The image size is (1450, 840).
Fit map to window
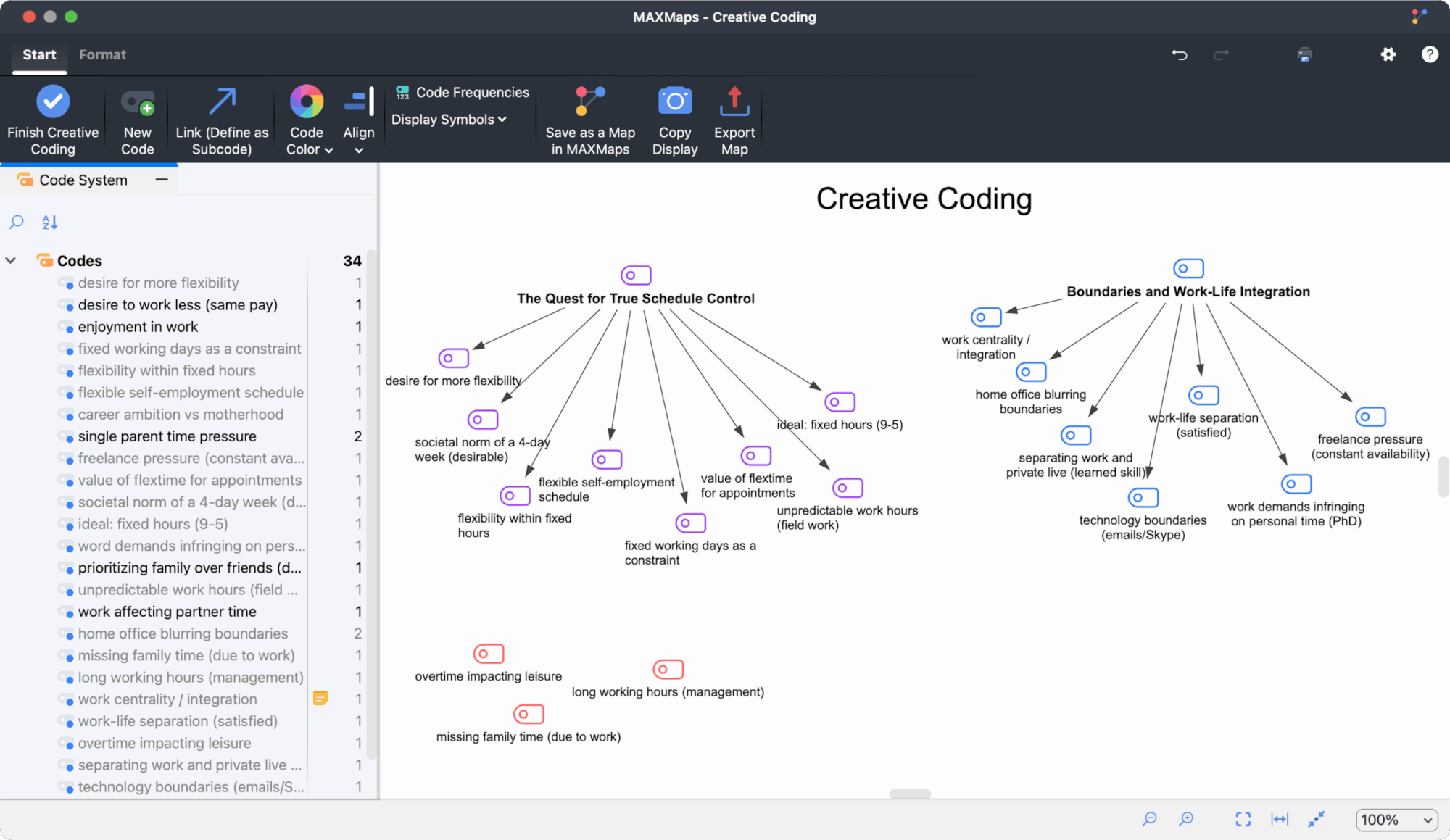1243,819
